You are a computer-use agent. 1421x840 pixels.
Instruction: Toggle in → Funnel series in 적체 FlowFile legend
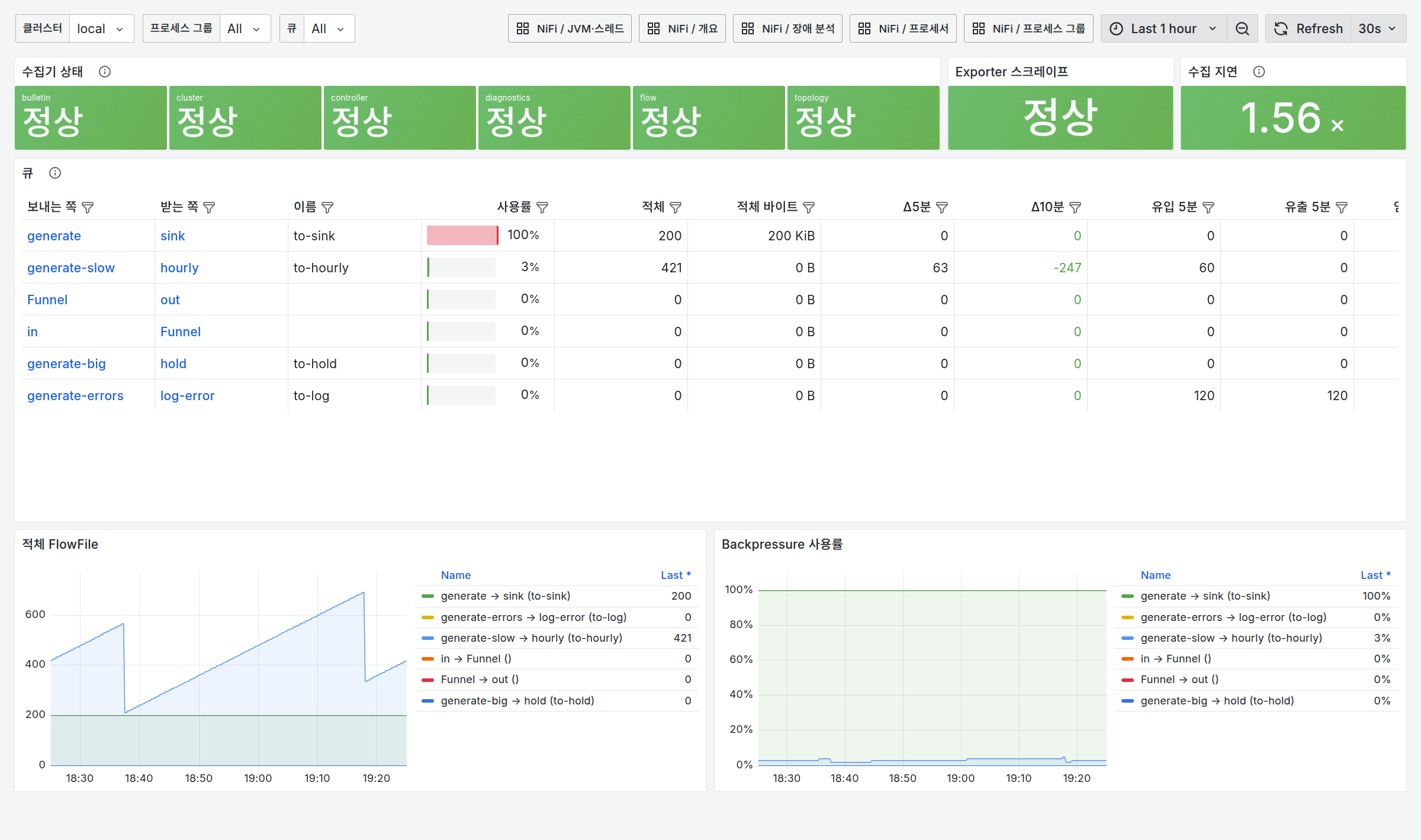(475, 659)
